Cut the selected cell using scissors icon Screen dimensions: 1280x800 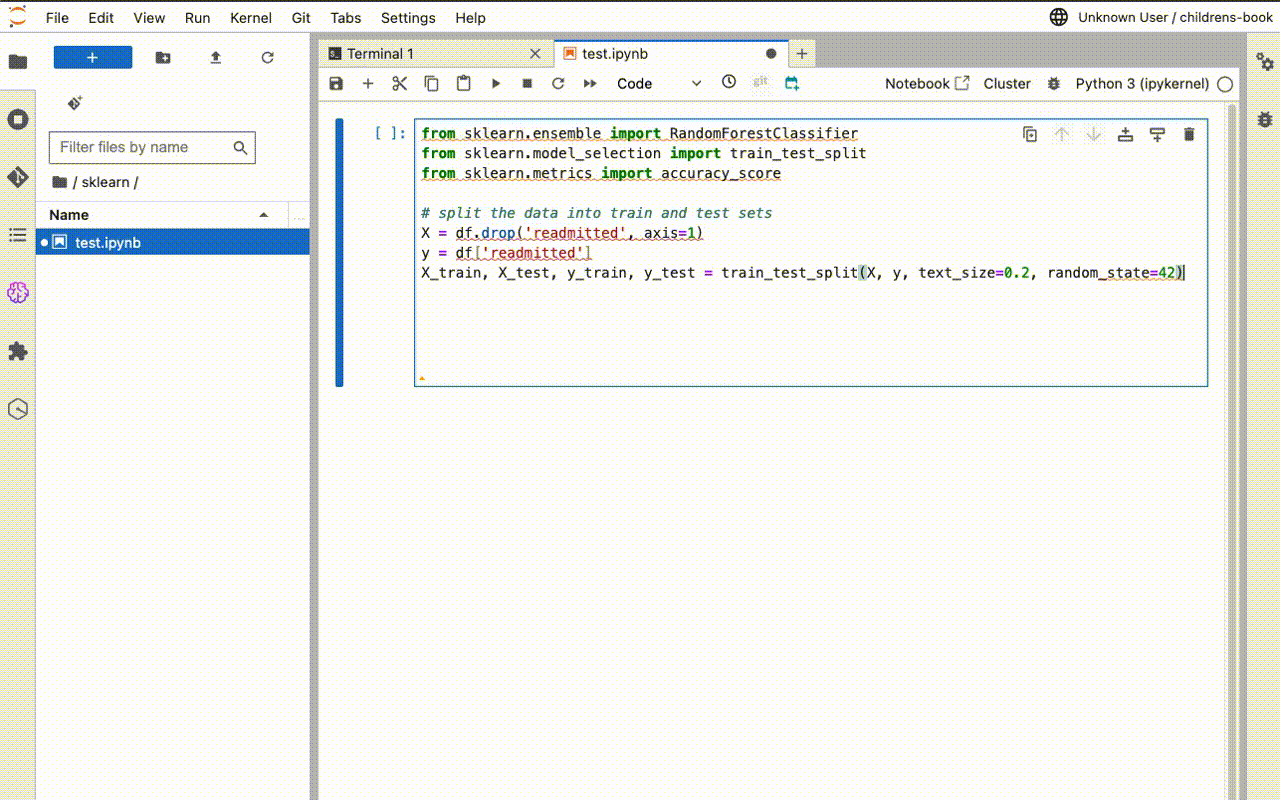pos(399,84)
